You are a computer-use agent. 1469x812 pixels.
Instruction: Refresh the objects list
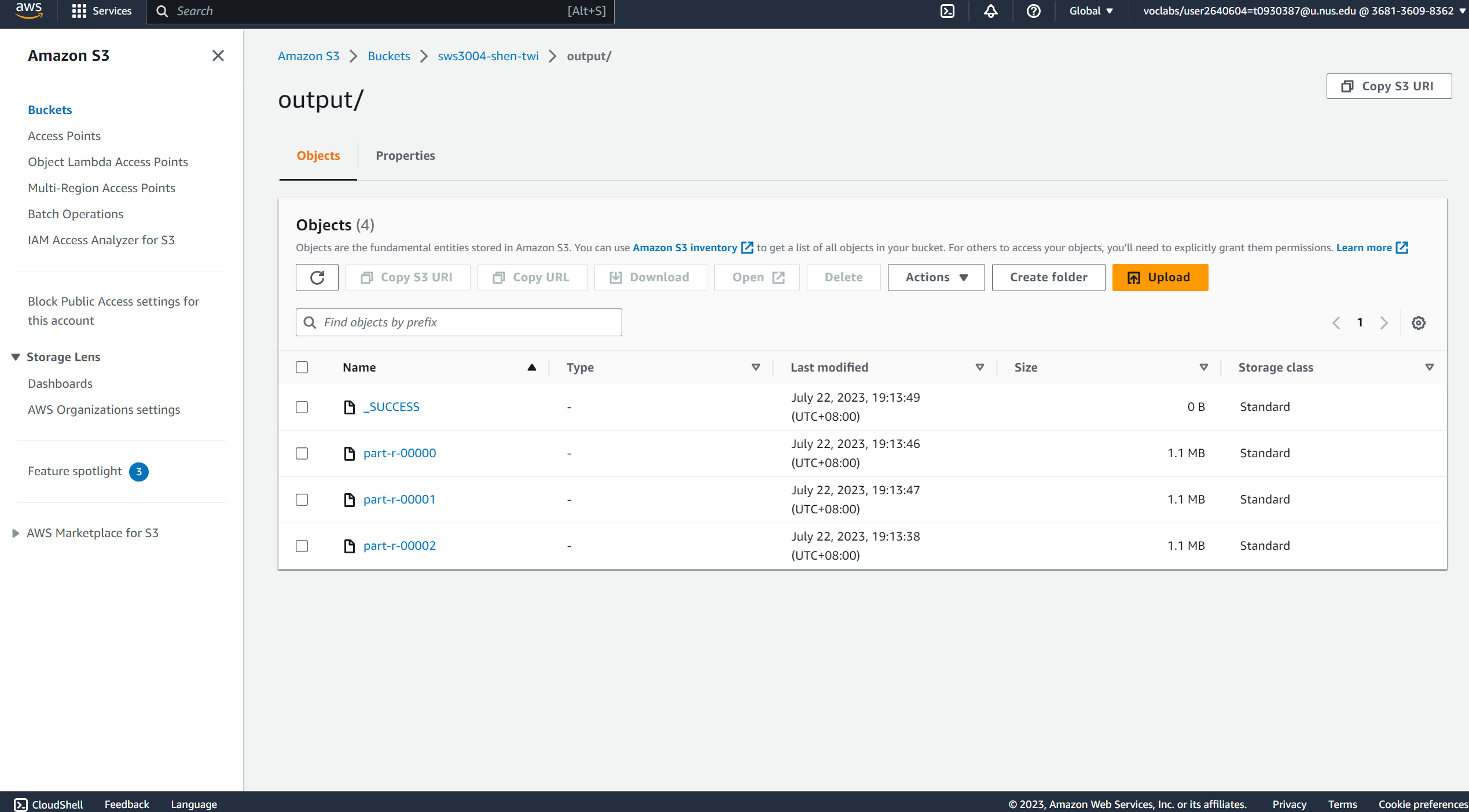pyautogui.click(x=317, y=278)
